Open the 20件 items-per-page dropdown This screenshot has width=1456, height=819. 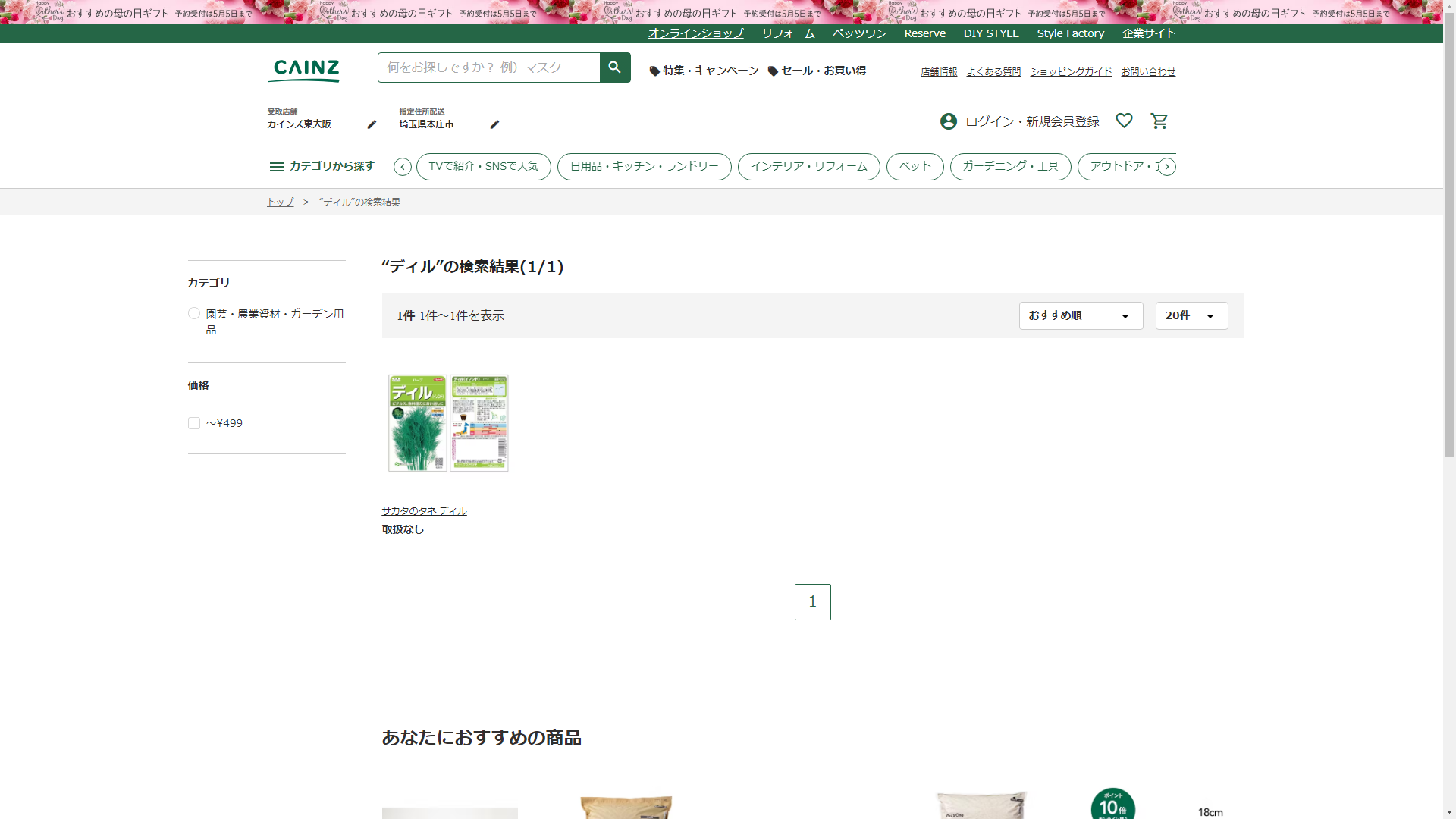[x=1191, y=315]
